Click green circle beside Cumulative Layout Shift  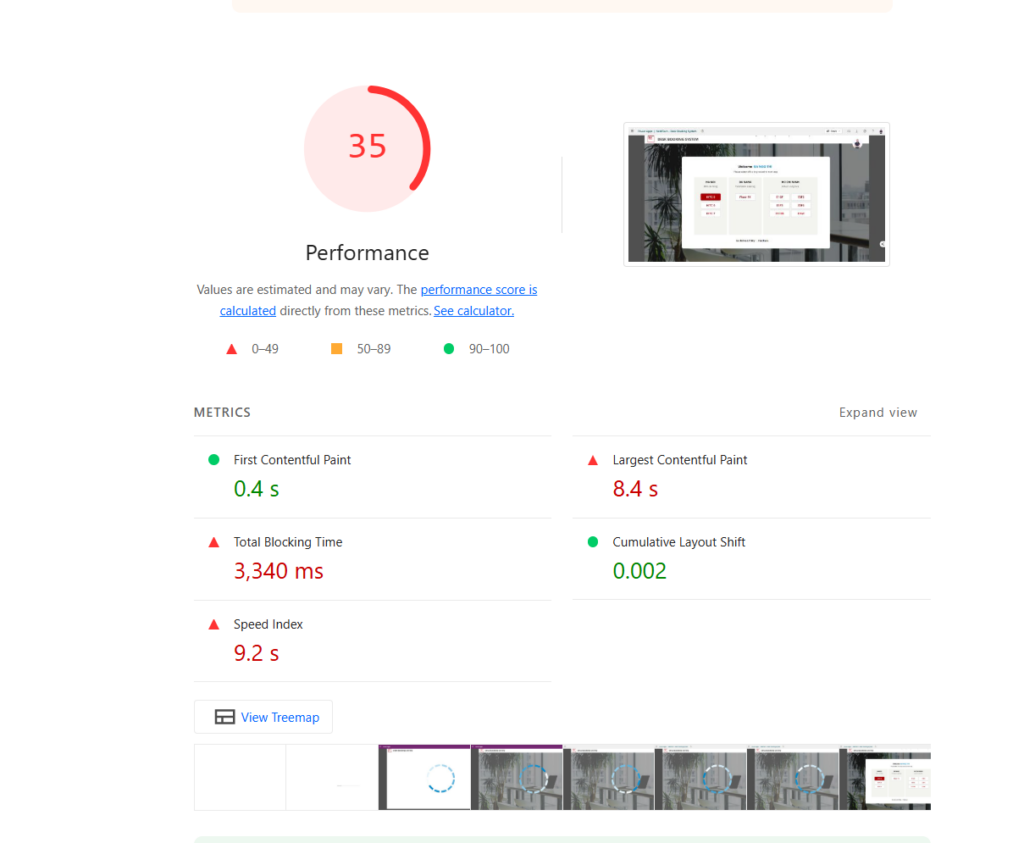(x=592, y=542)
